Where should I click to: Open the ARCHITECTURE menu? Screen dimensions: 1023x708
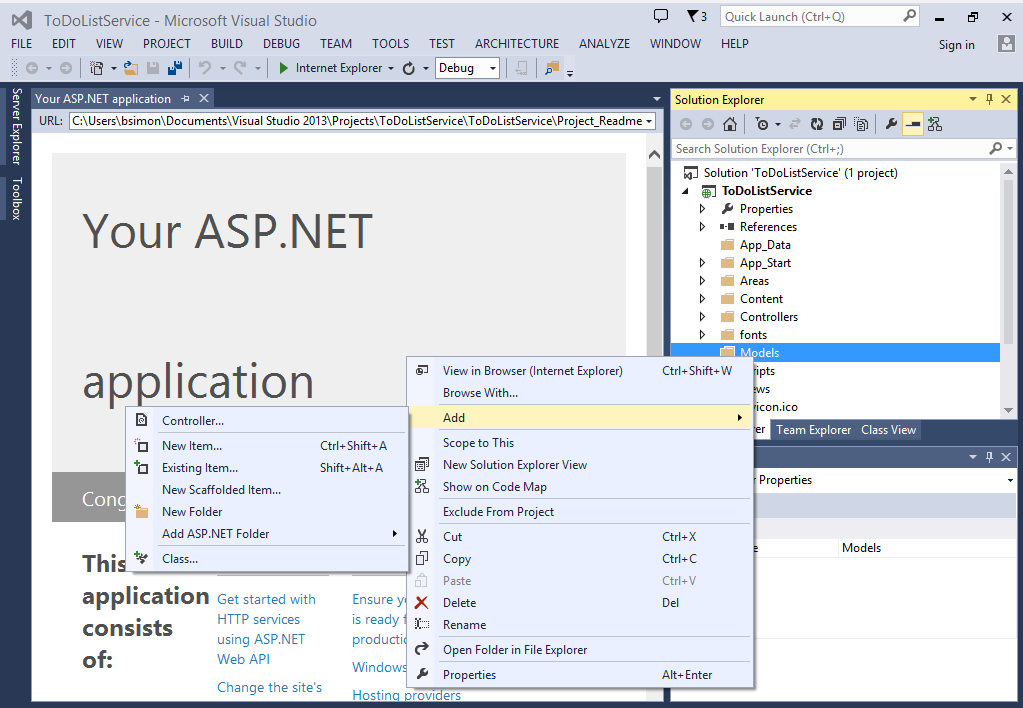pos(516,43)
